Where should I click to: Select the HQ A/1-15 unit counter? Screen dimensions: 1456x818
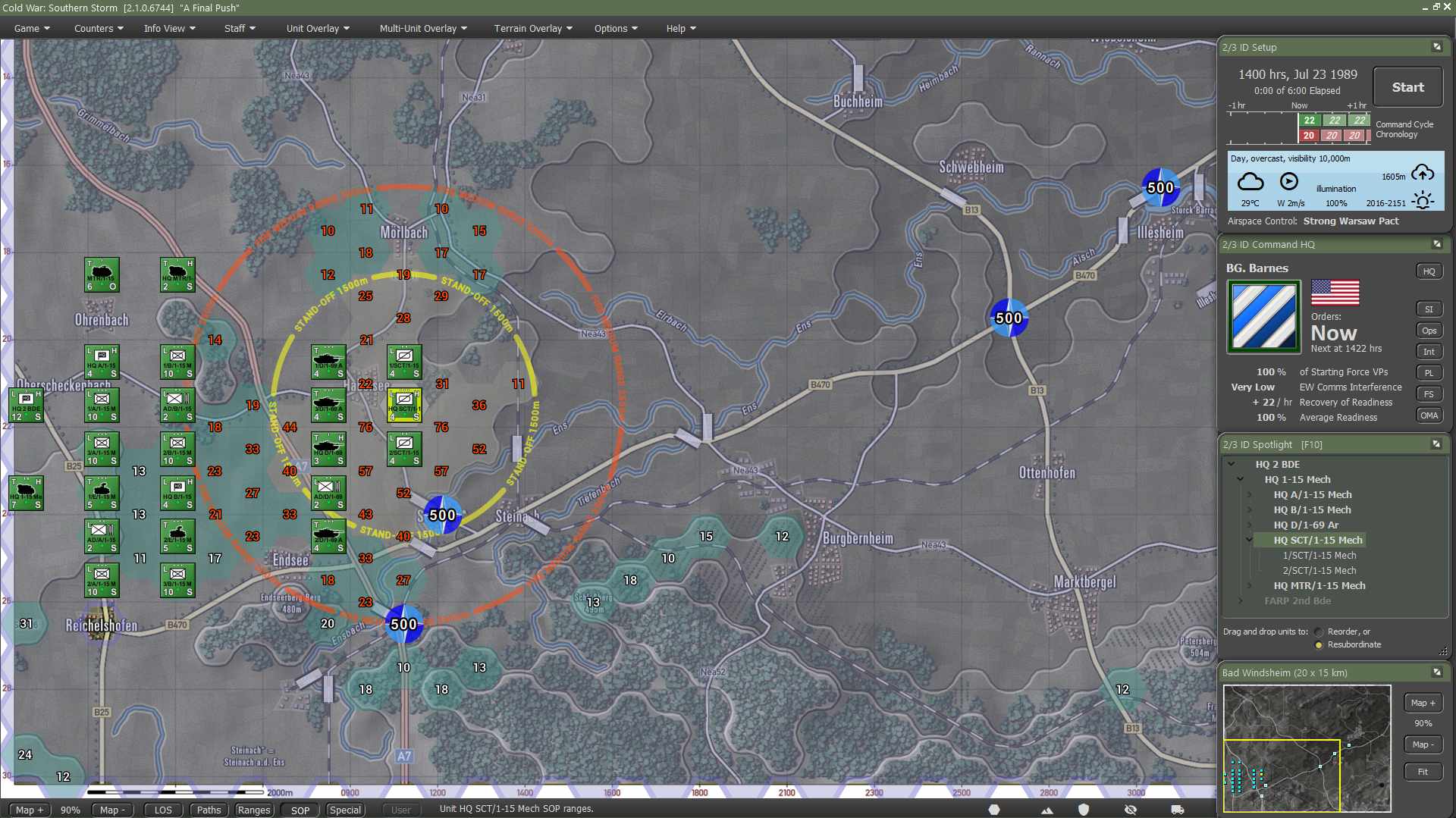[102, 362]
